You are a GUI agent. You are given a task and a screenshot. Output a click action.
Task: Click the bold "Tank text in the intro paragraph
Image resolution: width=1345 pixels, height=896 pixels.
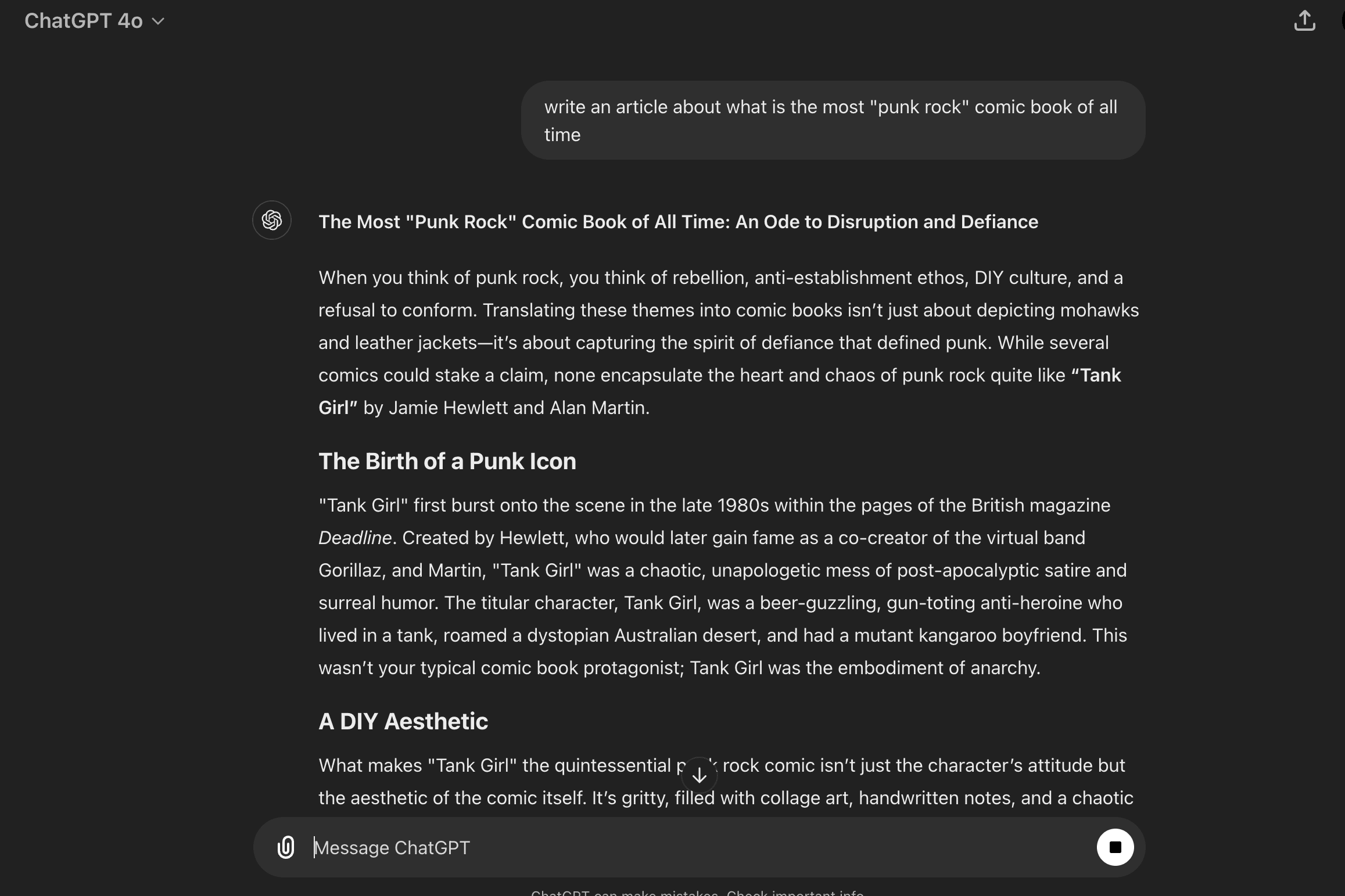click(1096, 375)
